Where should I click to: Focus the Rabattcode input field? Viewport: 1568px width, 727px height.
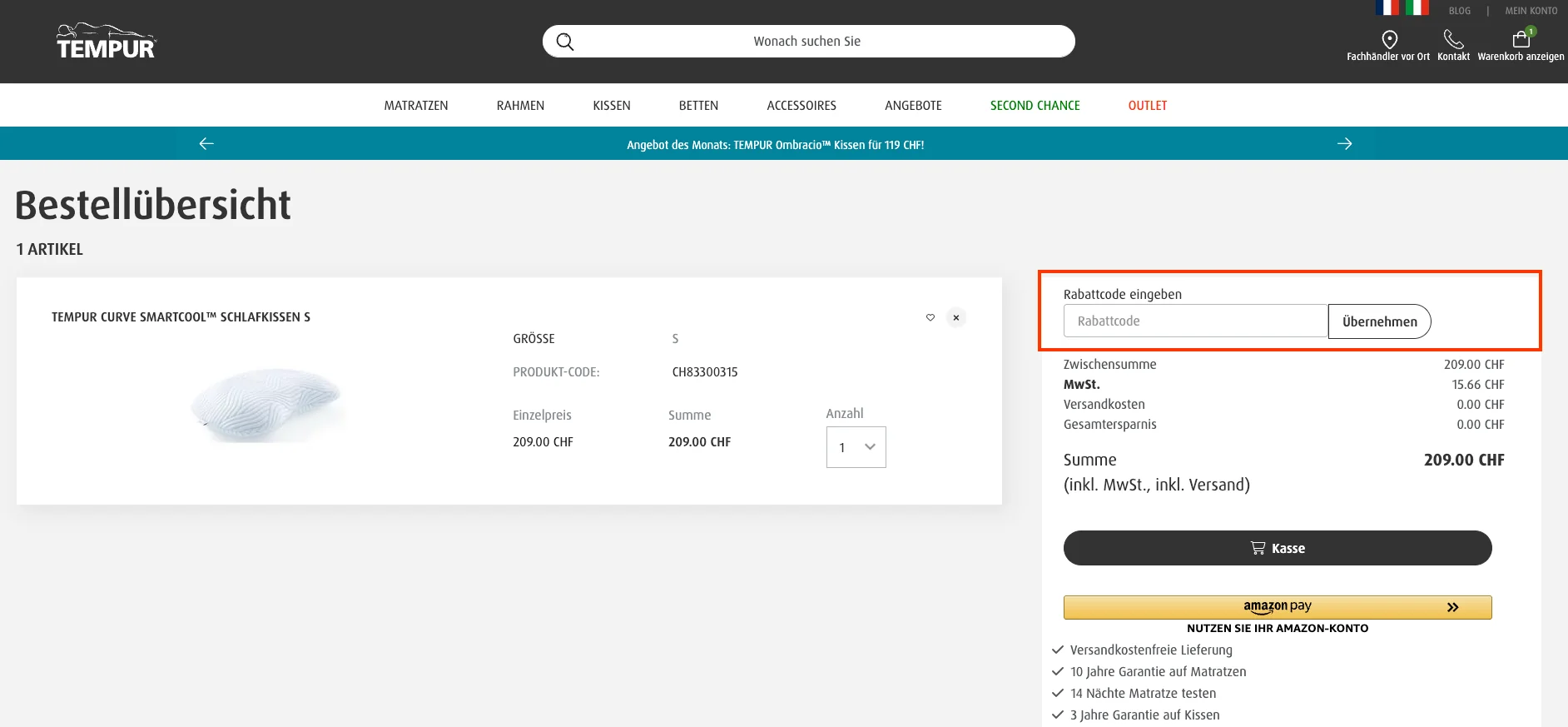[1195, 321]
